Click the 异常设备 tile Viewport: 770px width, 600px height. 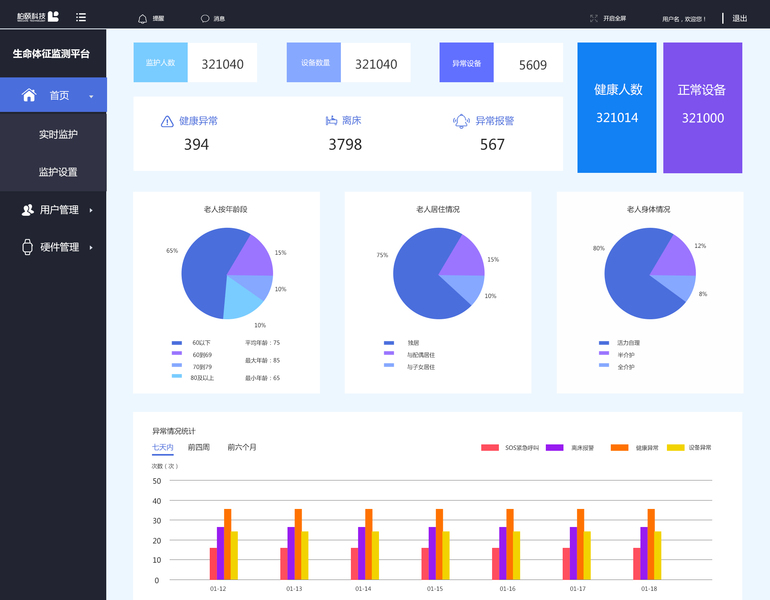(467, 62)
